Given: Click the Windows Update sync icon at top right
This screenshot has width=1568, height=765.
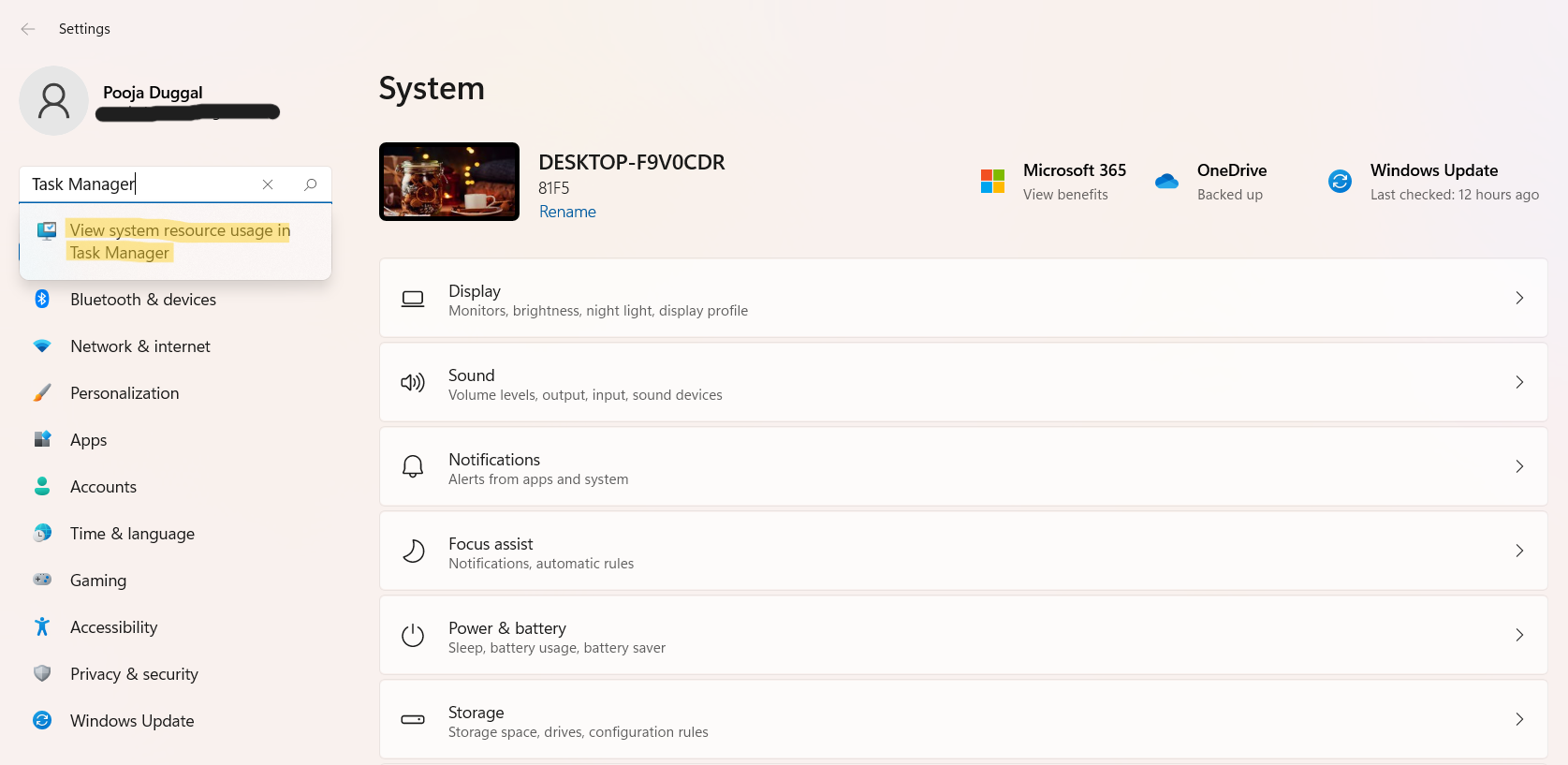Looking at the screenshot, I should click(1340, 181).
